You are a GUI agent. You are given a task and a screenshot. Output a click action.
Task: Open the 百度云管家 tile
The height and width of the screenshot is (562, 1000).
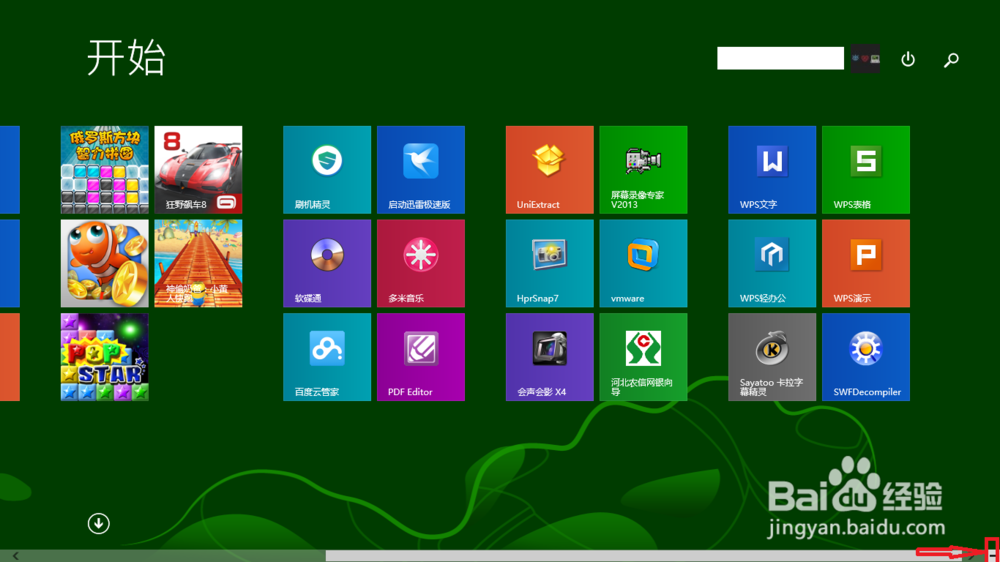tap(327, 357)
